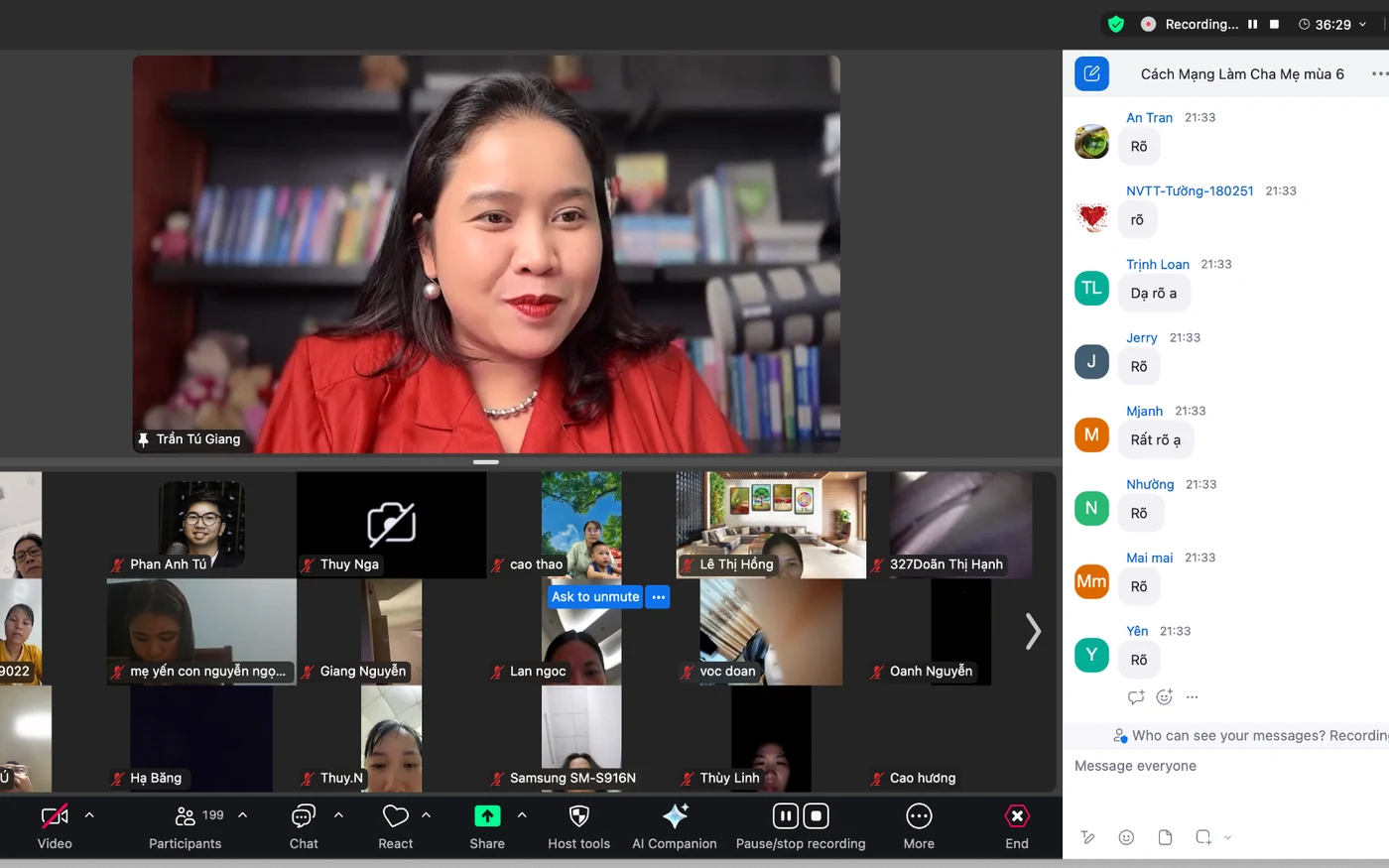This screenshot has height=868, width=1389.
Task: Open three-dot menu beside Ask to unmute
Action: [658, 596]
